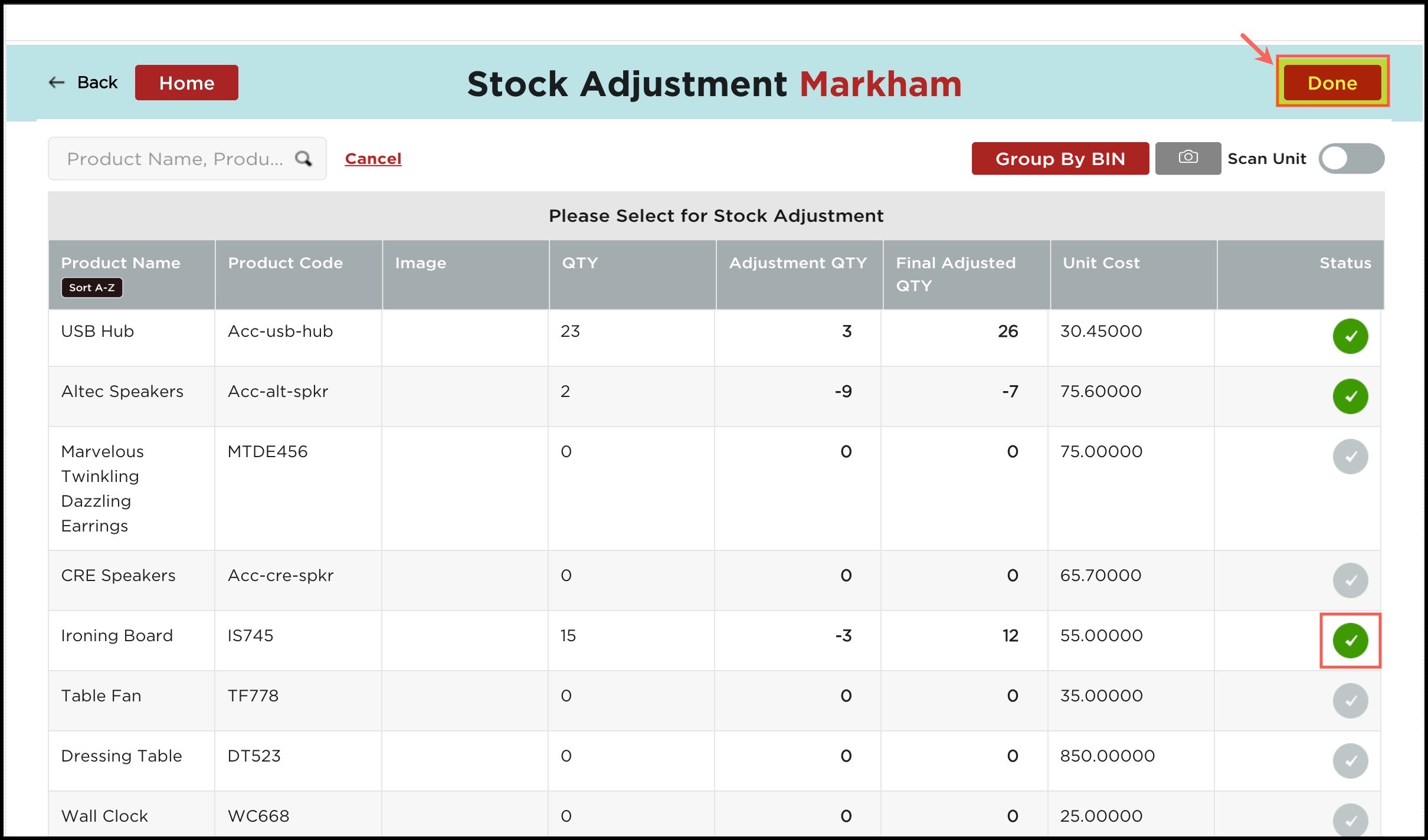Toggle USB Hub status checkmark
This screenshot has height=840, width=1428.
pyautogui.click(x=1350, y=336)
